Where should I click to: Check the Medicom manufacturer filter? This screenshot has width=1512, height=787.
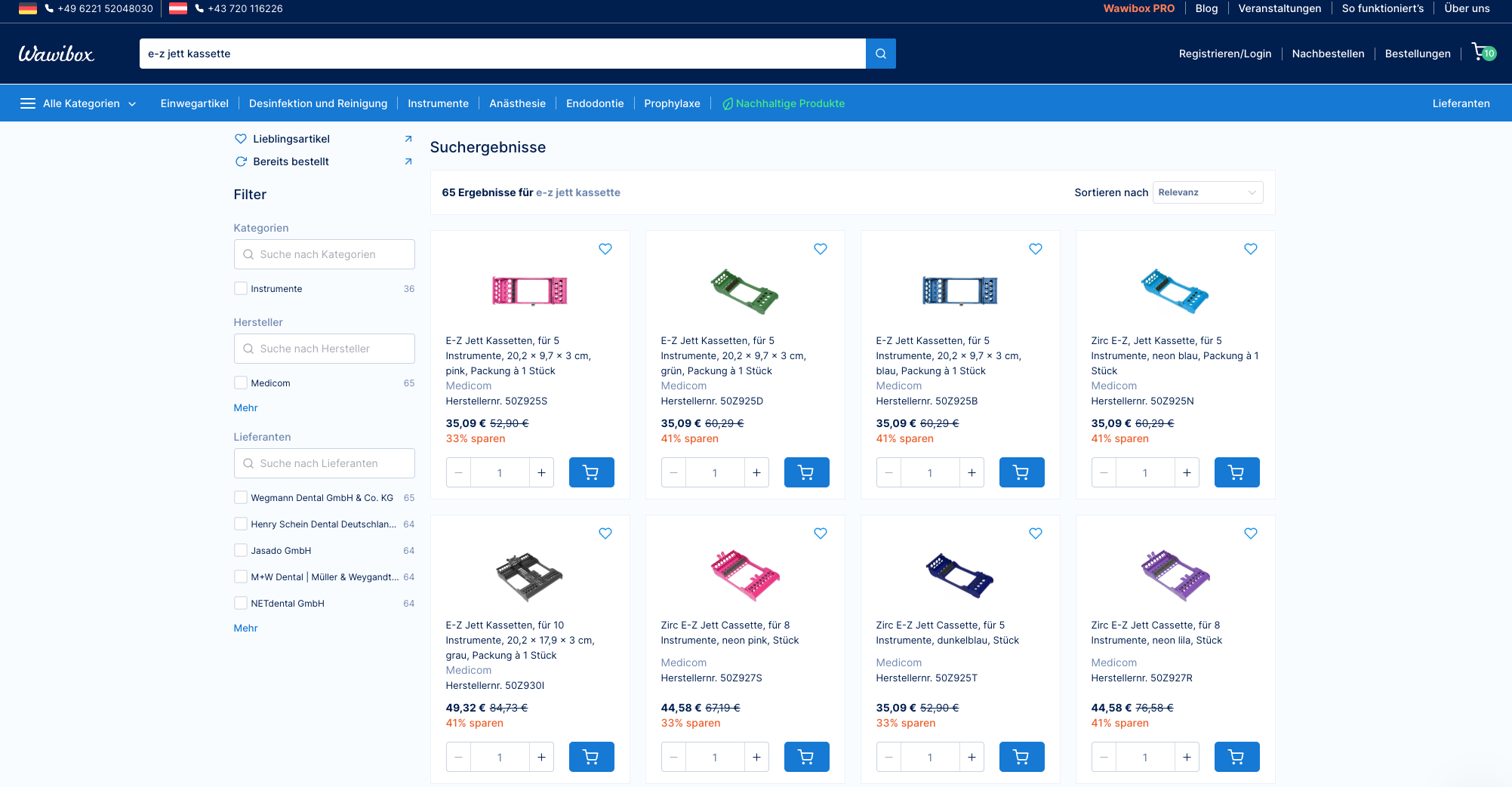point(241,383)
